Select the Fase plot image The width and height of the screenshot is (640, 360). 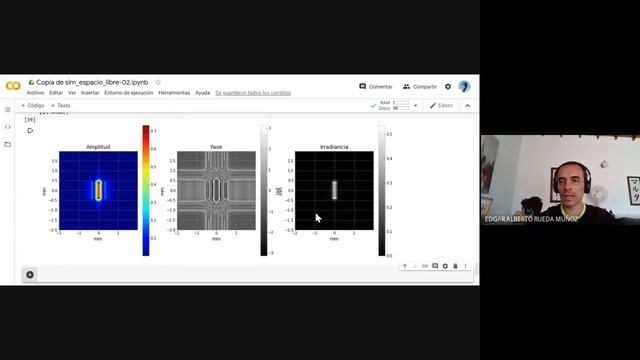point(216,191)
